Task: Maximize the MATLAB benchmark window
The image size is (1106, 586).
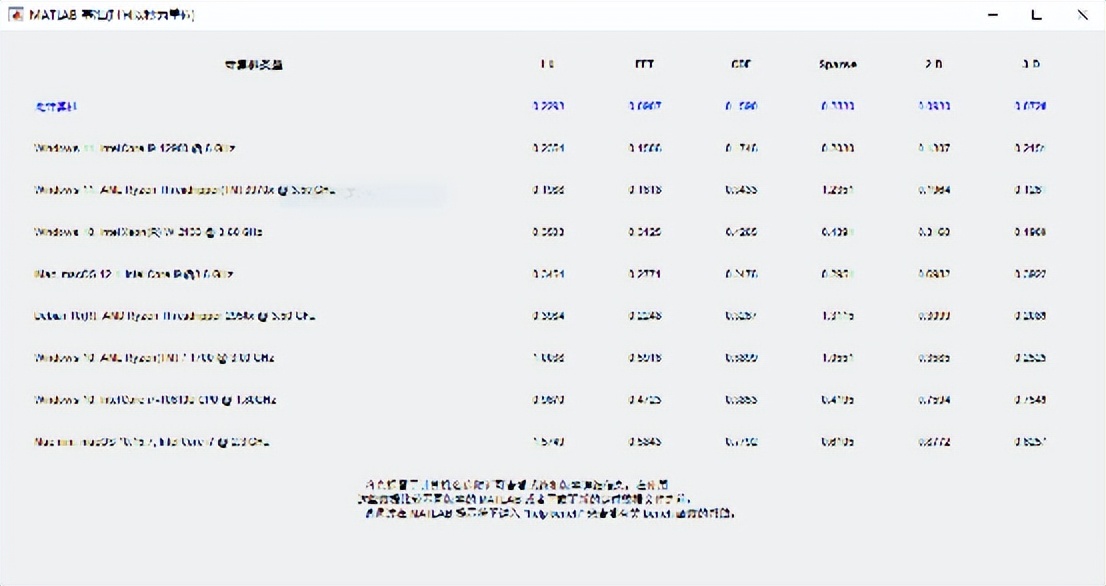Action: pos(1037,15)
